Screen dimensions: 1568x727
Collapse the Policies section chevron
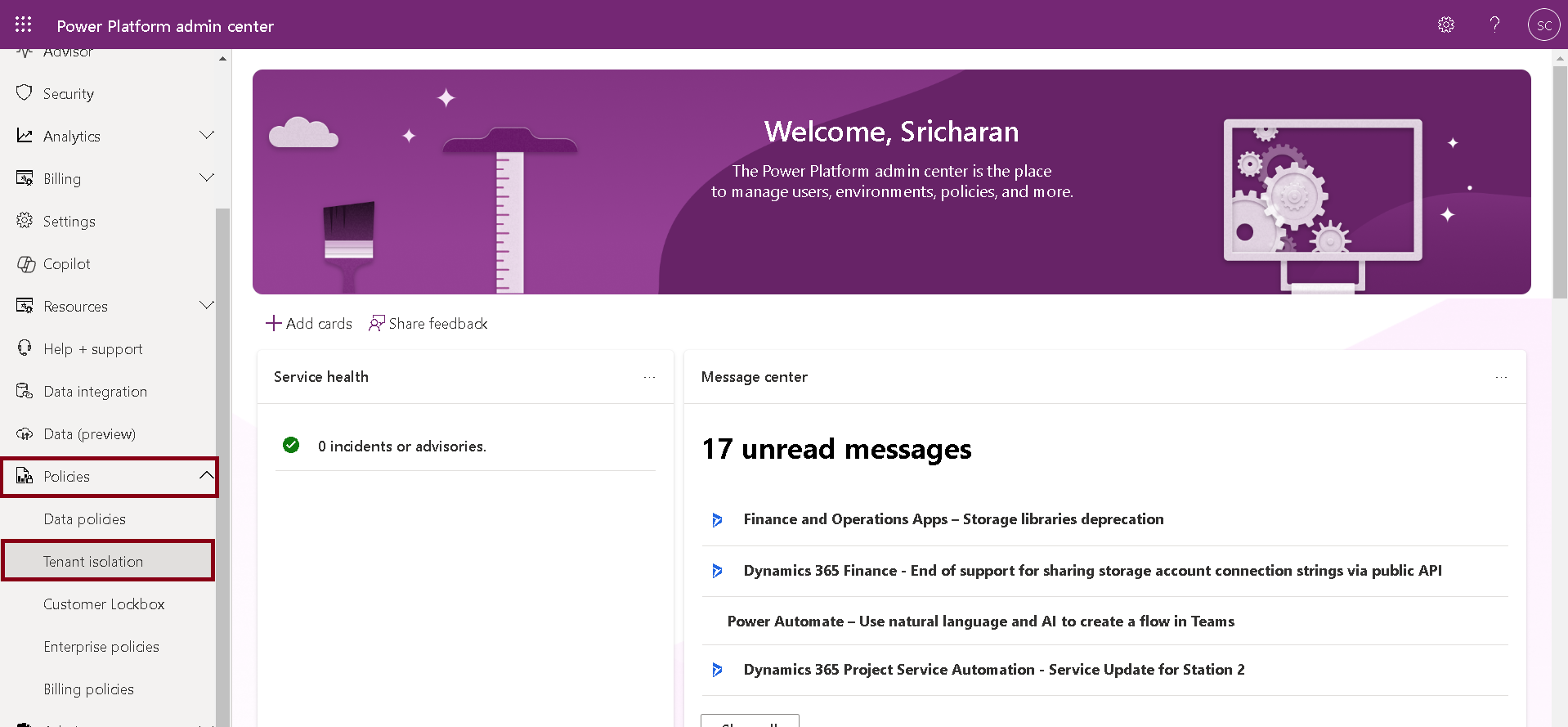coord(206,476)
